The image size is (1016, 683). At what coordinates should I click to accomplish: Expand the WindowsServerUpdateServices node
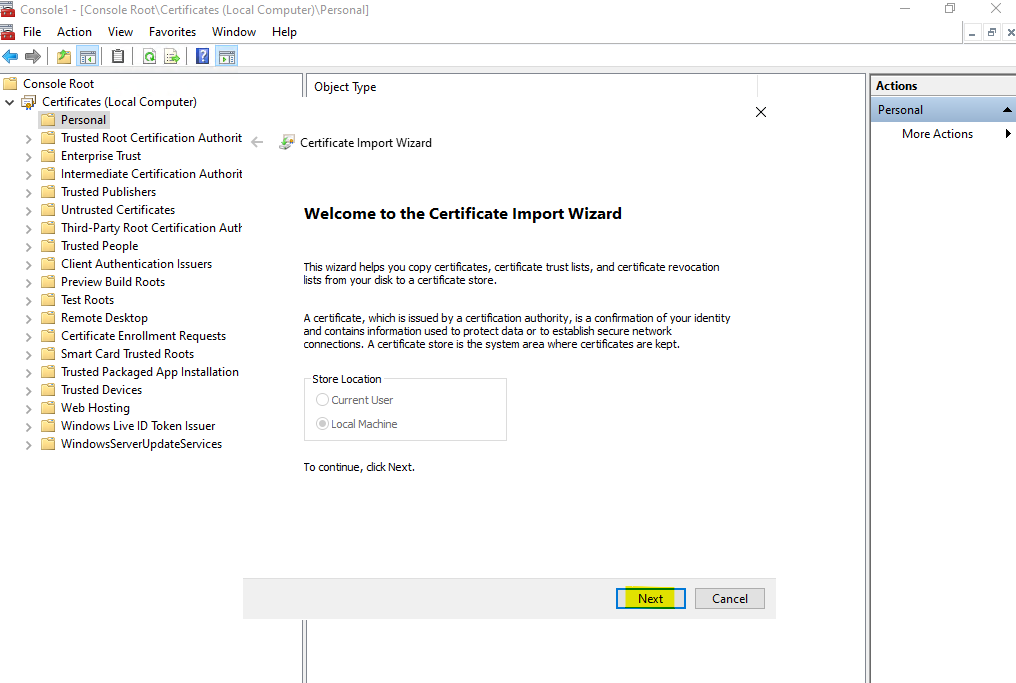tap(29, 445)
